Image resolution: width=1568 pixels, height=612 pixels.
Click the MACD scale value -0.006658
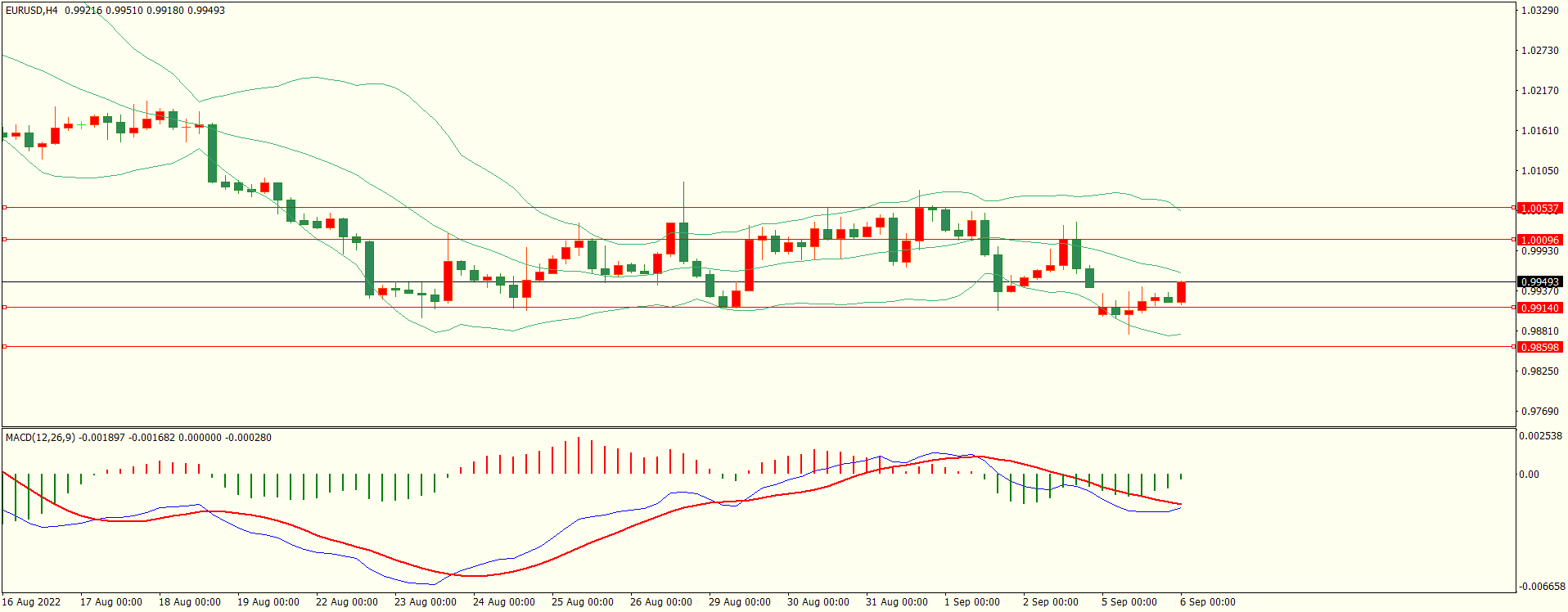[x=1542, y=587]
